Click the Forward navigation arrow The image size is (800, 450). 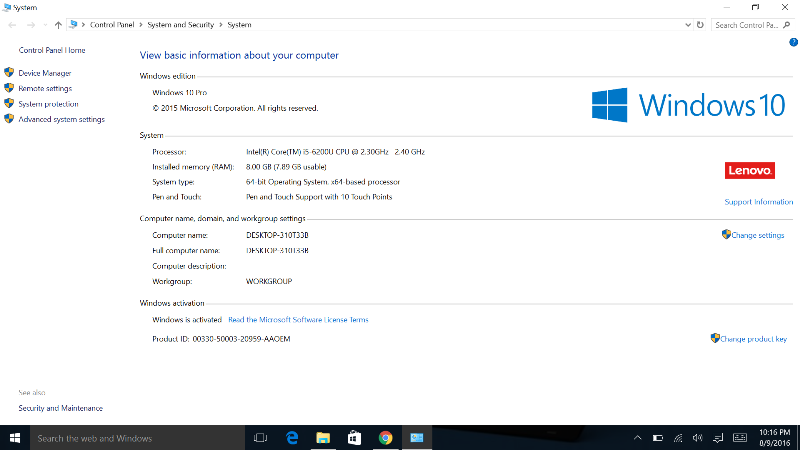click(31, 24)
